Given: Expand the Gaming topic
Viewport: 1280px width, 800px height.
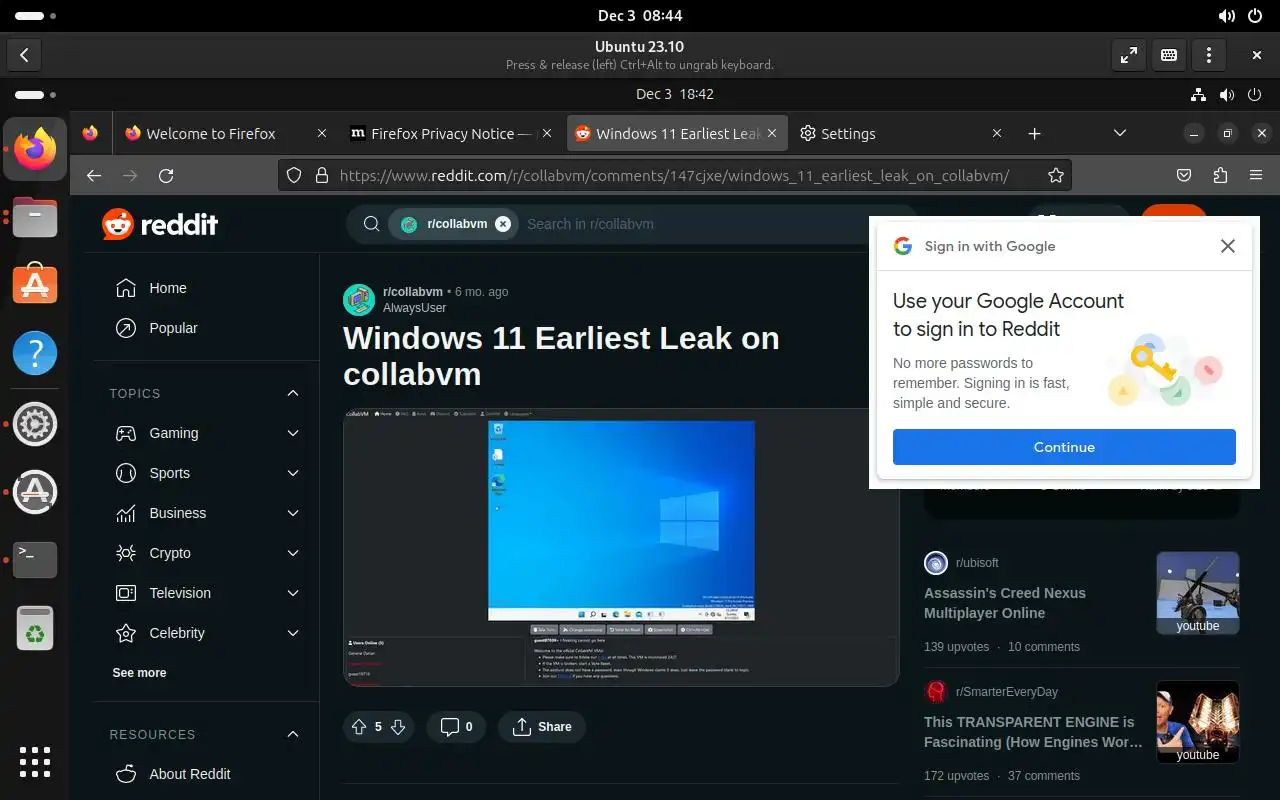Looking at the screenshot, I should pyautogui.click(x=293, y=433).
